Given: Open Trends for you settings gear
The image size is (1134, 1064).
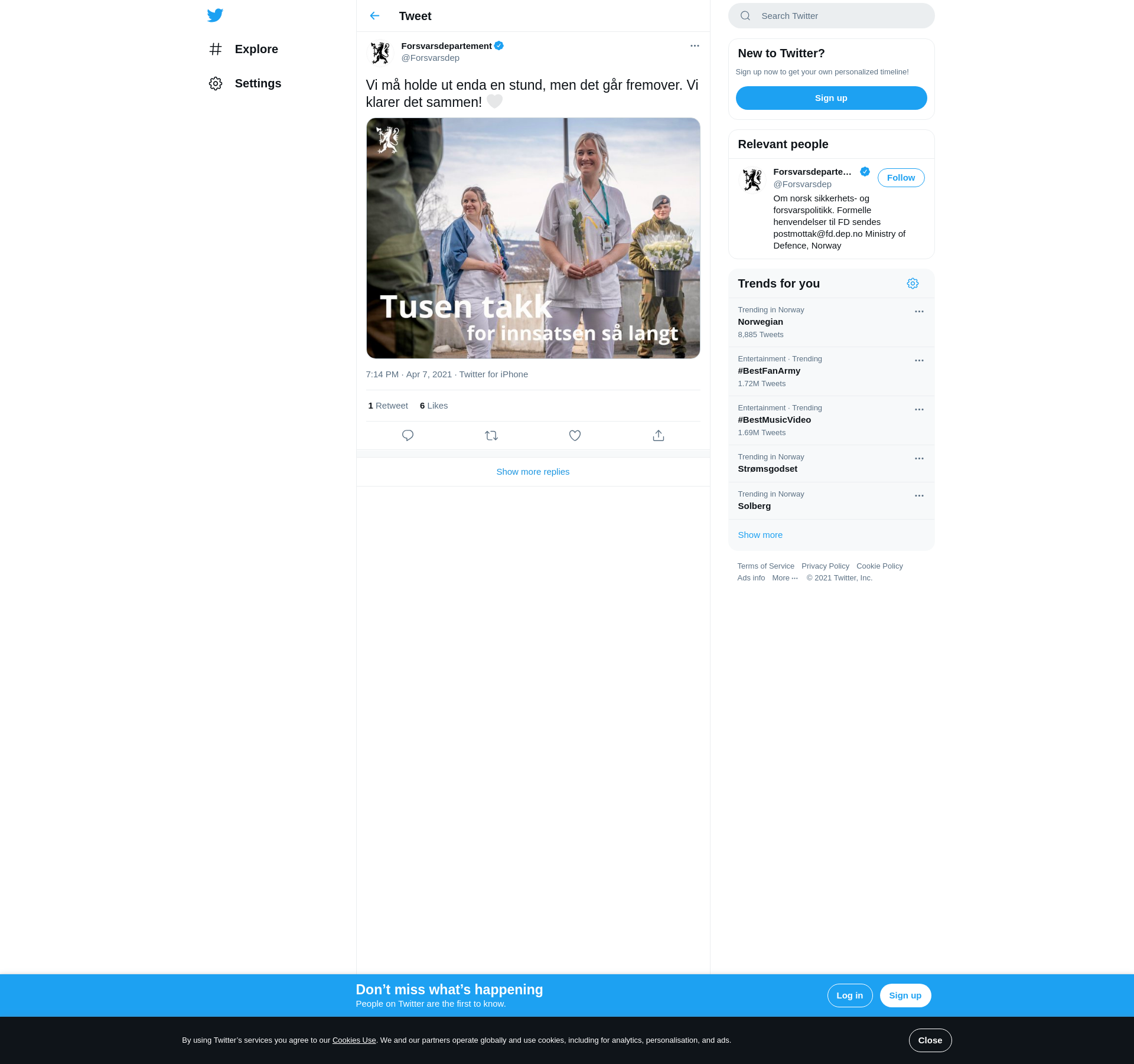Looking at the screenshot, I should click(x=913, y=283).
